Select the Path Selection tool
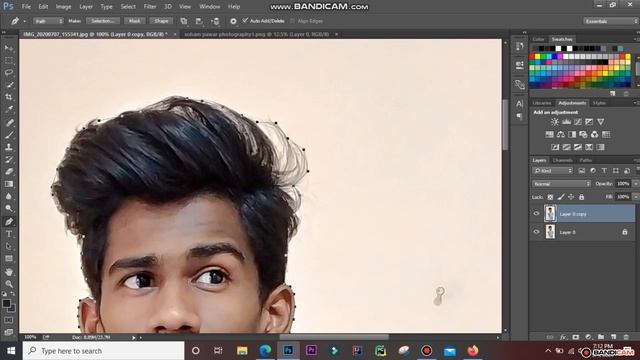This screenshot has width=640, height=360. [9, 247]
